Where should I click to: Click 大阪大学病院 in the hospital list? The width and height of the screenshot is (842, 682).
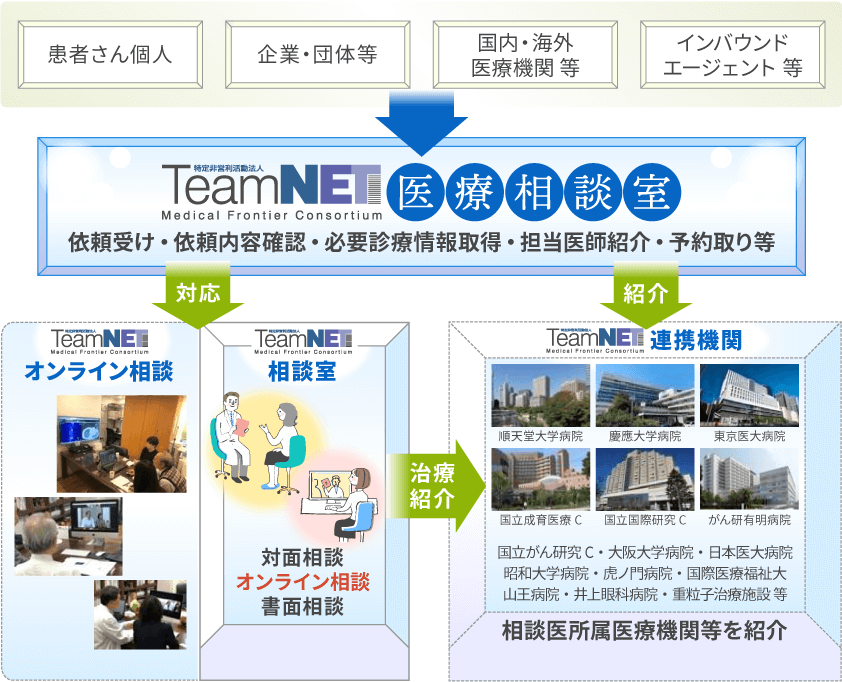[x=651, y=552]
